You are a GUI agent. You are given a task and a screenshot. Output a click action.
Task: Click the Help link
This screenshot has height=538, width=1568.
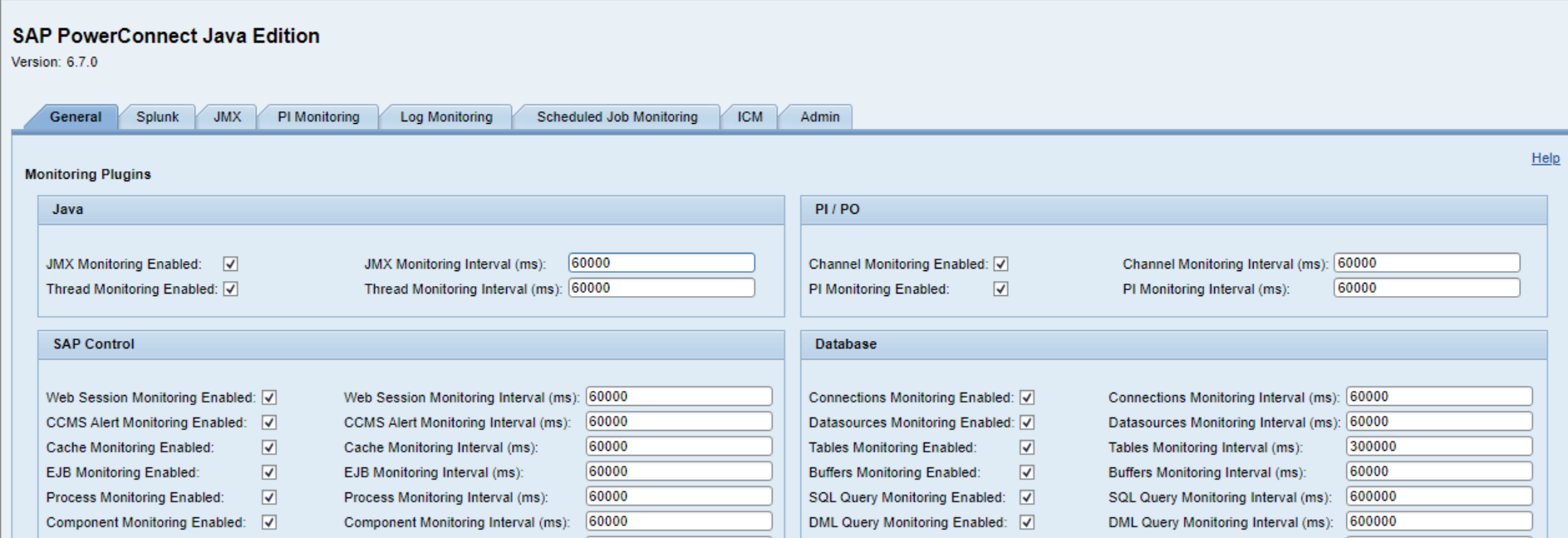click(x=1545, y=158)
